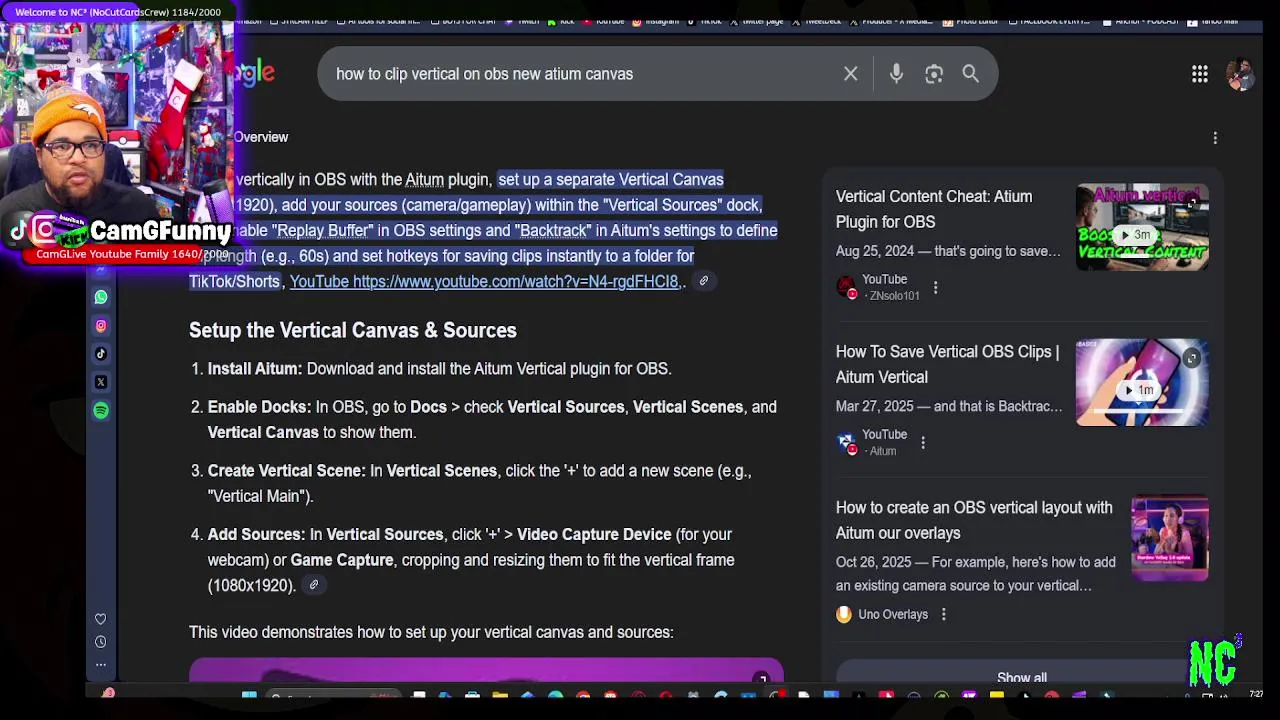Open YouTube link N4-rgdFHCI8
The height and width of the screenshot is (720, 1280).
click(x=485, y=282)
